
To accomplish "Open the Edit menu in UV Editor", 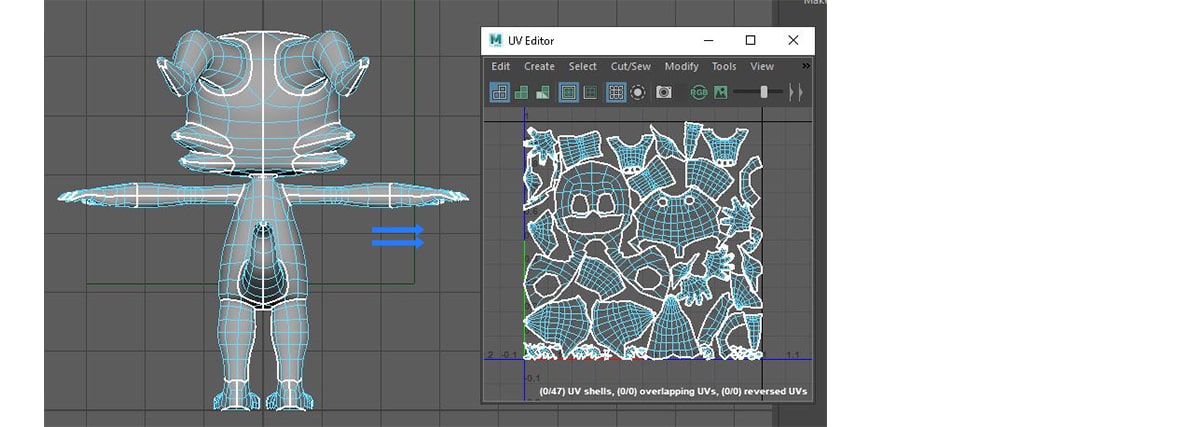I will [501, 66].
